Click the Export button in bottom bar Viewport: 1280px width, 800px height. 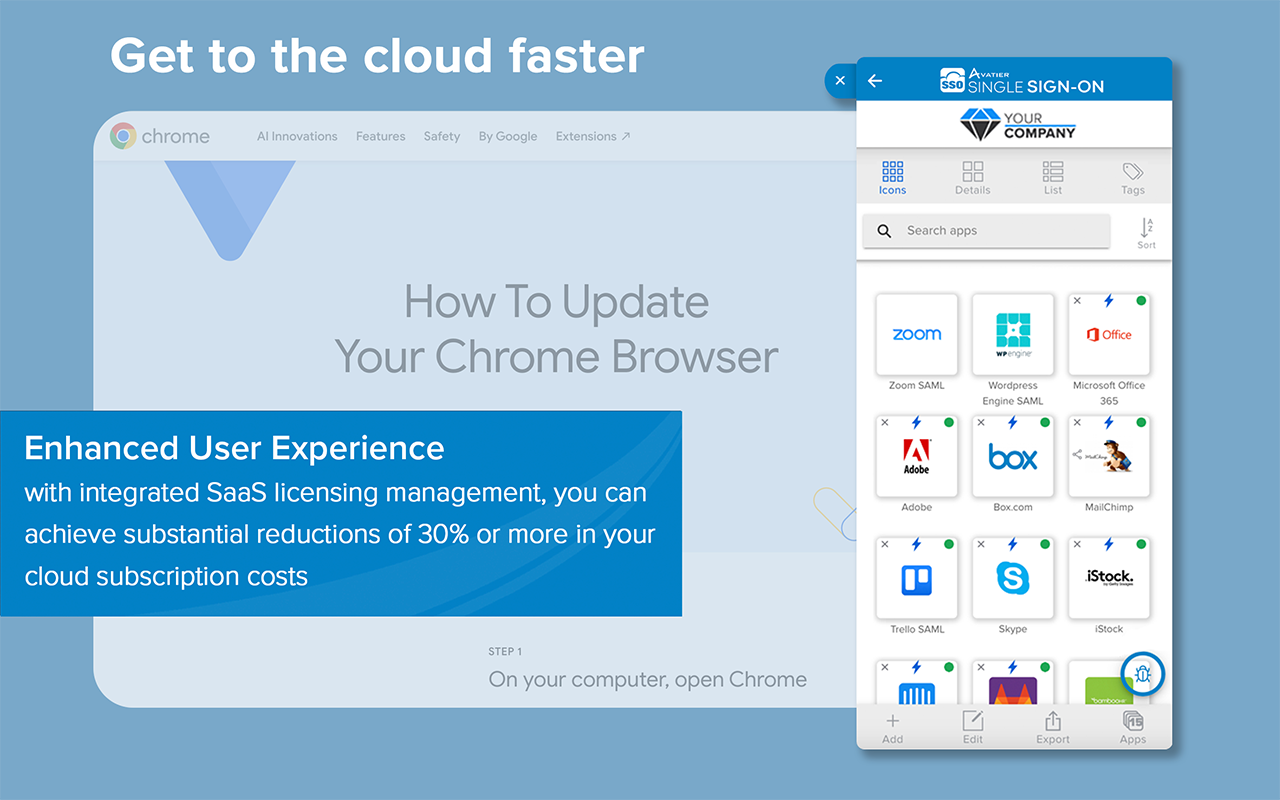pos(1053,727)
